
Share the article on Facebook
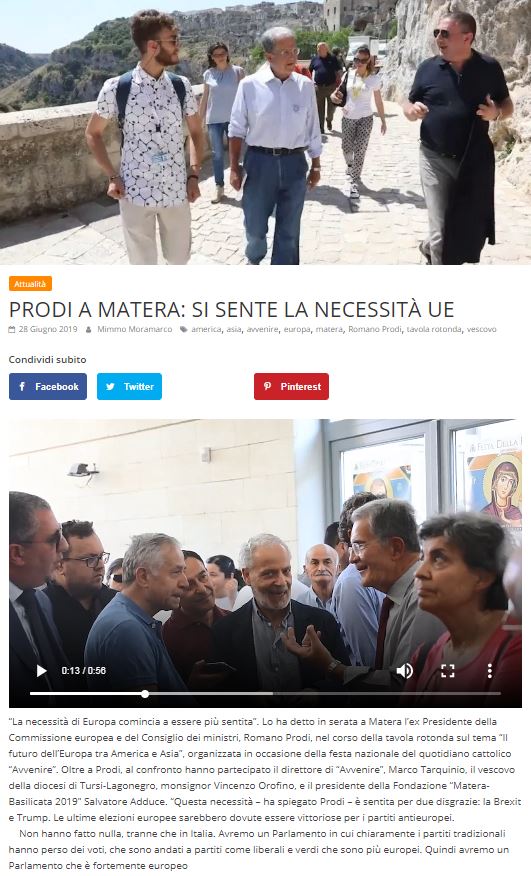[x=48, y=387]
